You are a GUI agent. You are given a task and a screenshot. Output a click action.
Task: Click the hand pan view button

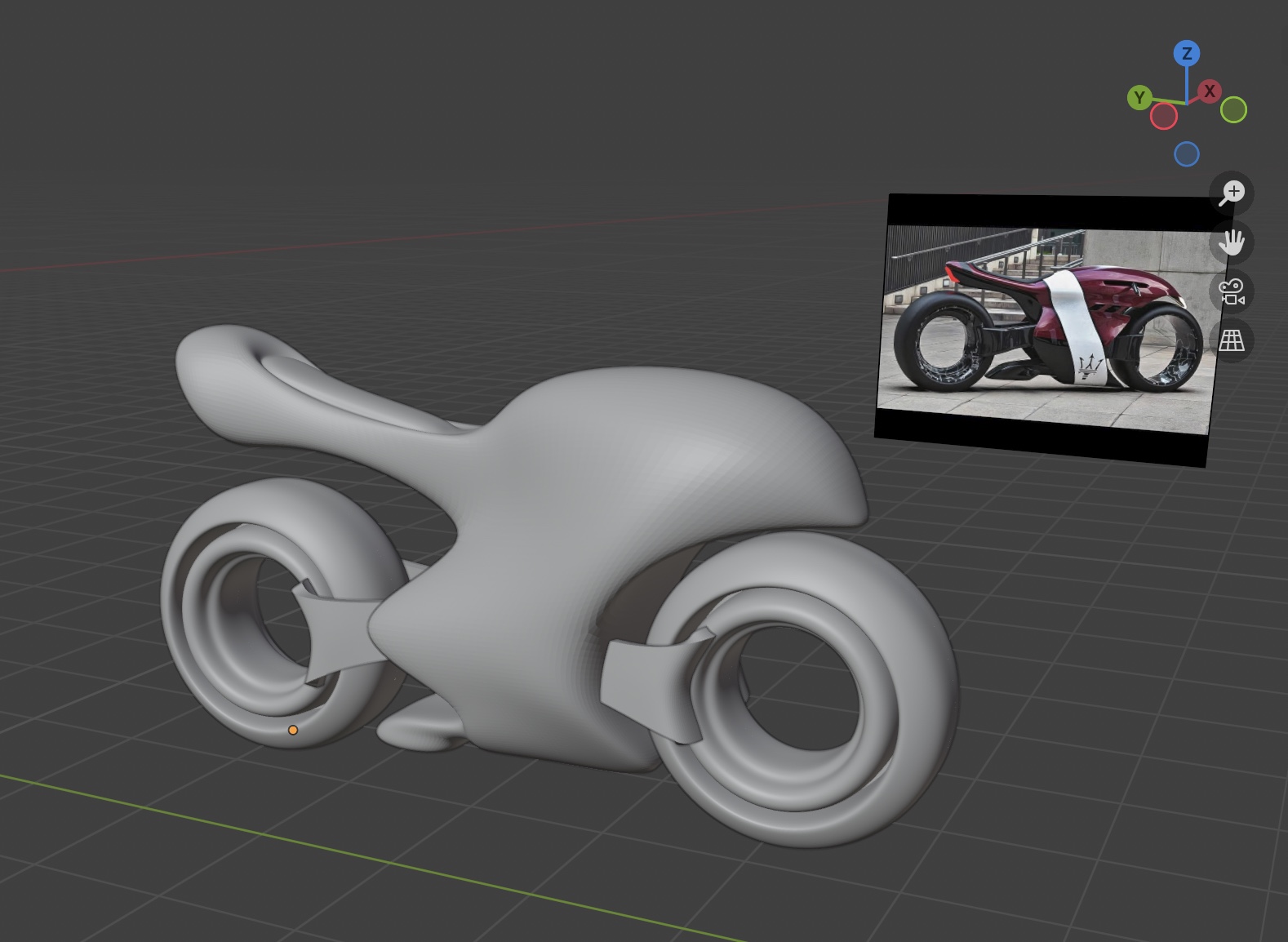(x=1232, y=242)
